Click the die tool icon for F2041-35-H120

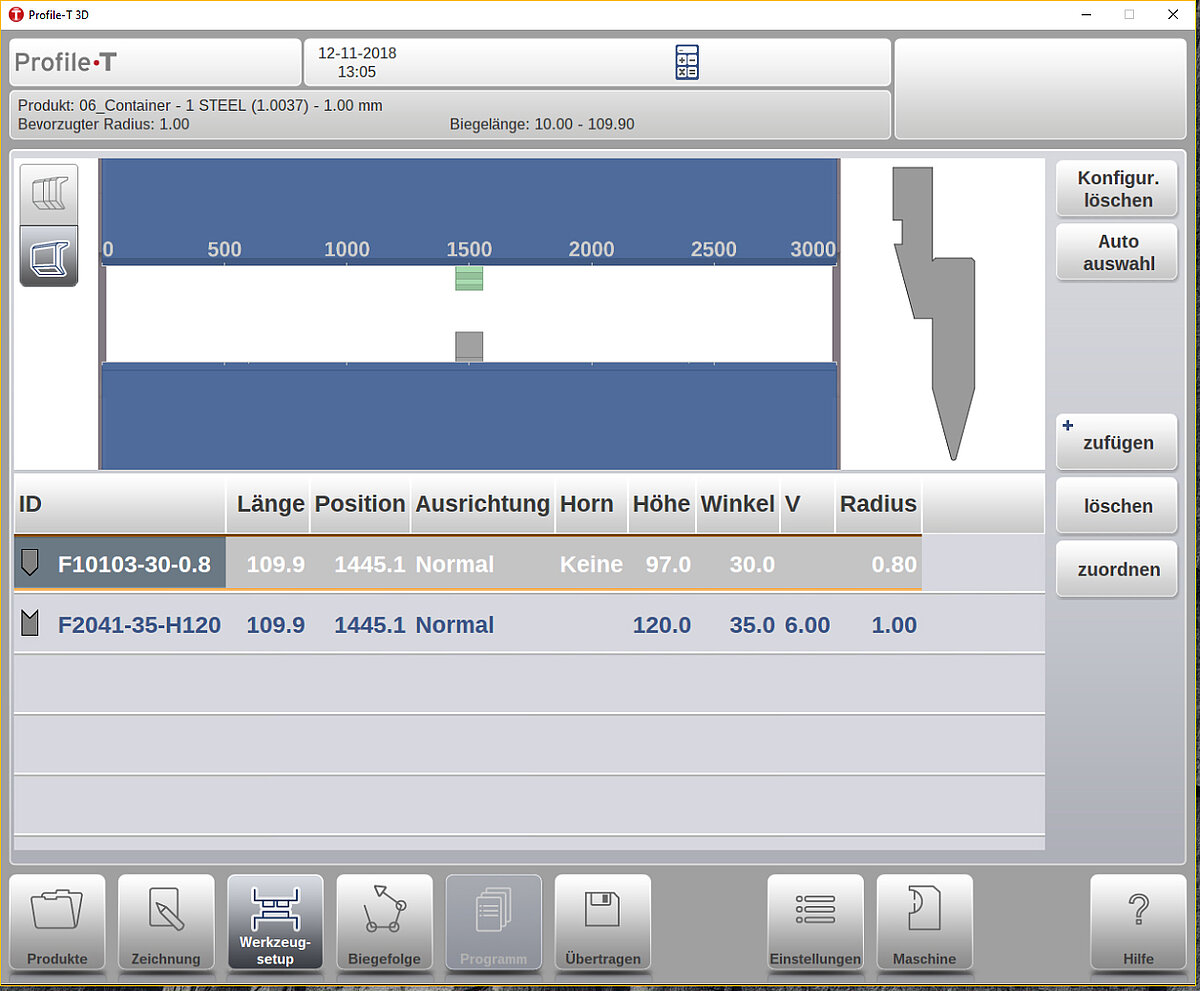click(x=30, y=625)
